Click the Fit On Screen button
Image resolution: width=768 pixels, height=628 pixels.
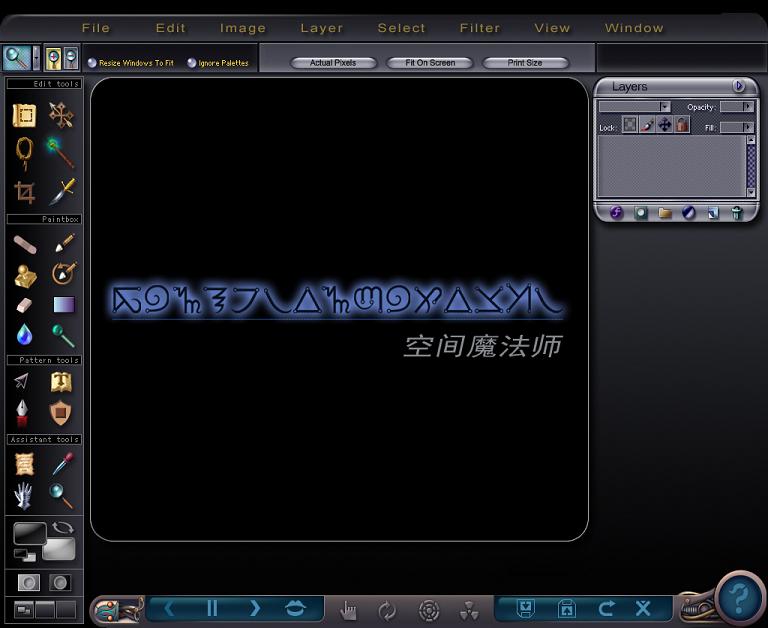pyautogui.click(x=430, y=63)
